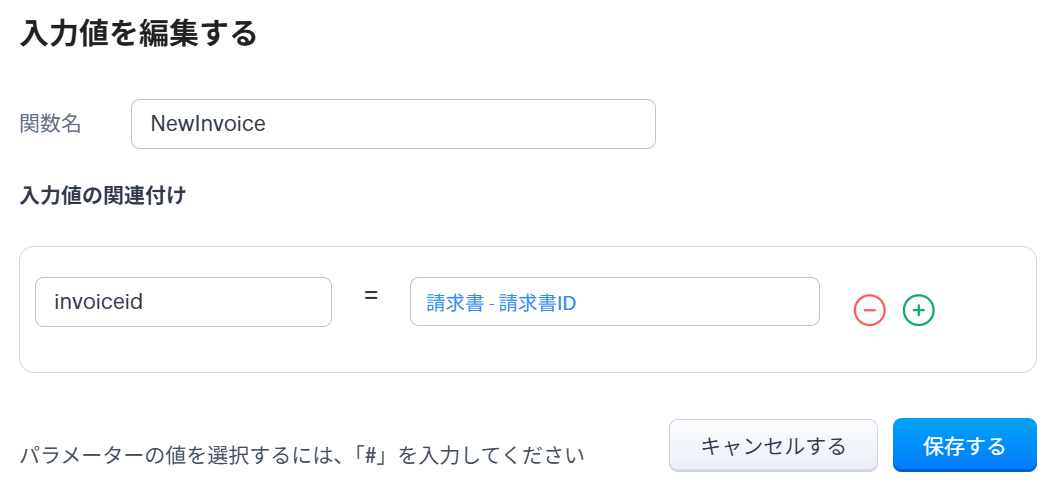The image size is (1056, 487).
Task: Click the blue 請求書 - 請求書ID text
Action: pos(501,303)
